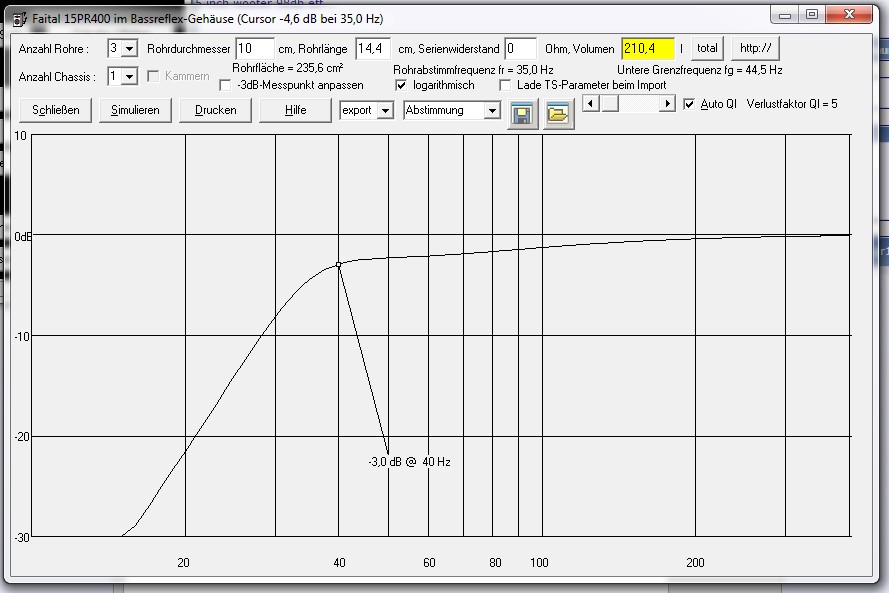The height and width of the screenshot is (593, 889).
Task: Enable Lade TS-Parameter beim Import
Action: pyautogui.click(x=505, y=86)
